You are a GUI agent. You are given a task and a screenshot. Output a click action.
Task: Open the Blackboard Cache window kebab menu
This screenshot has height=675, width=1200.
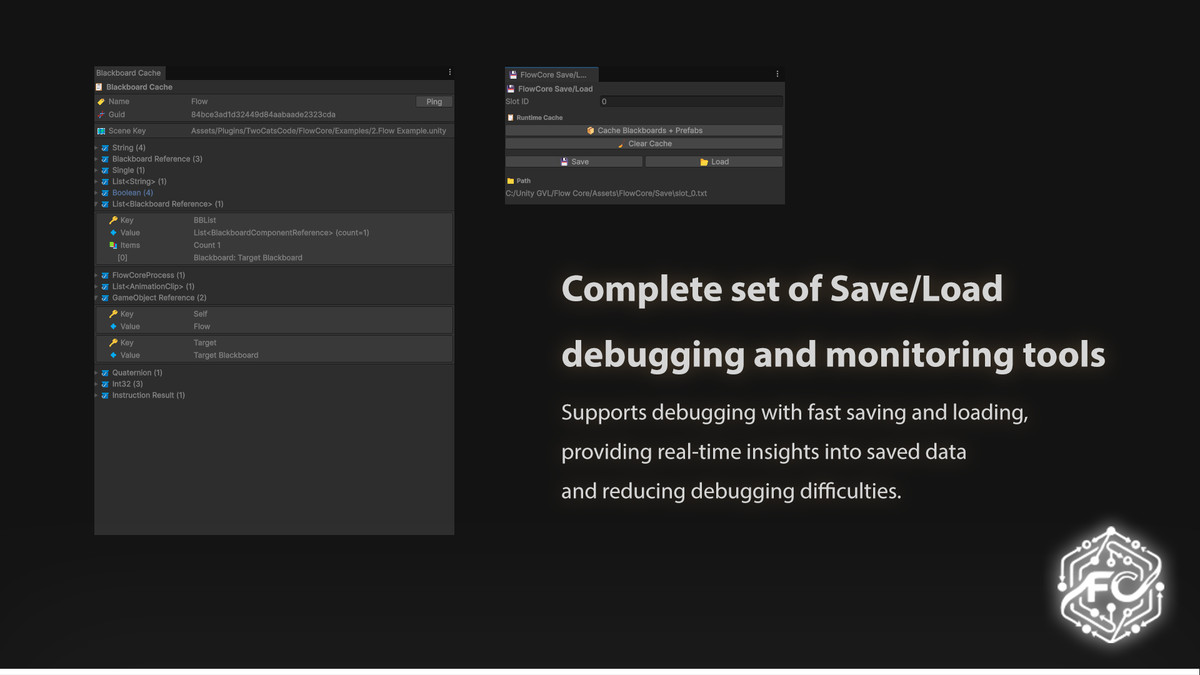[450, 72]
